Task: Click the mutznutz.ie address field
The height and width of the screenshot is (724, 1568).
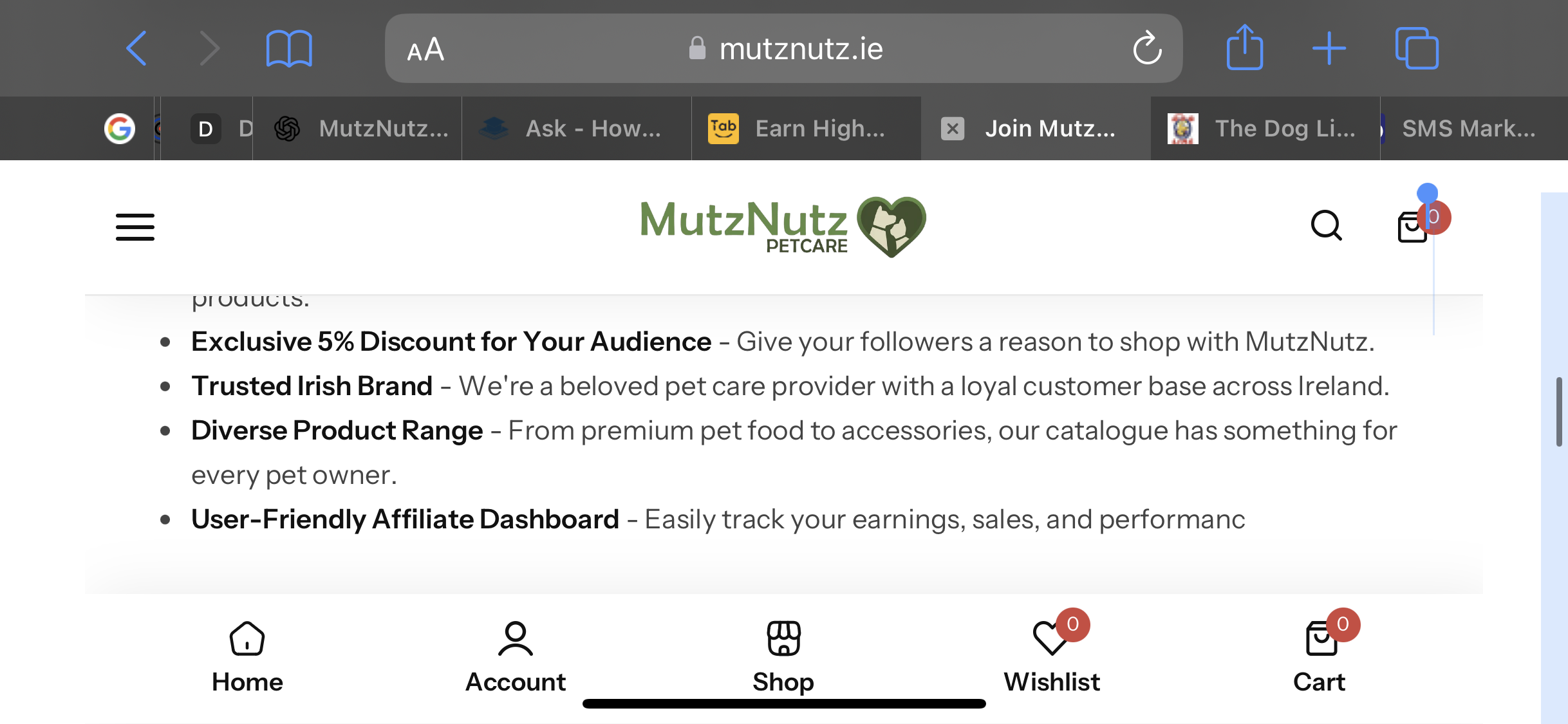Action: [x=783, y=48]
